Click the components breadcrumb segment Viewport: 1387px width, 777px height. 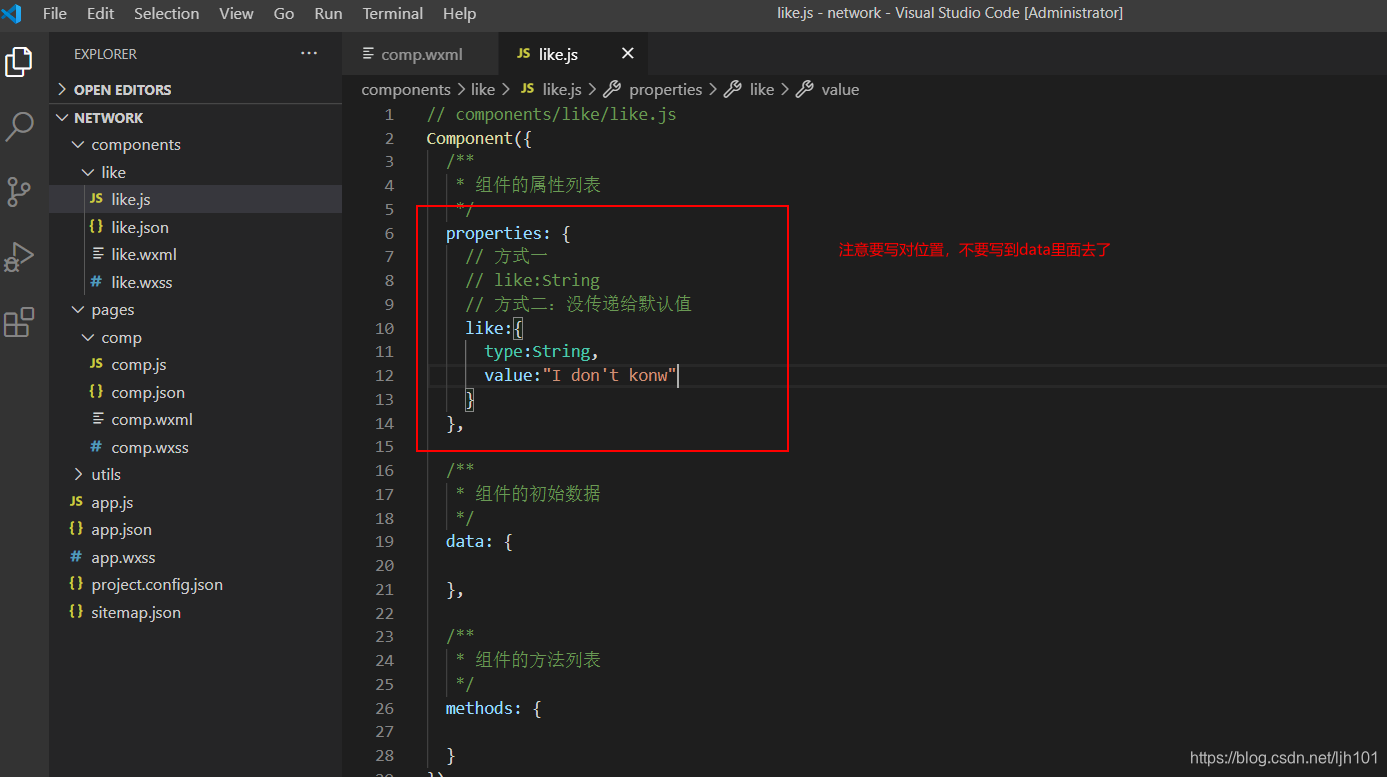pyautogui.click(x=406, y=89)
